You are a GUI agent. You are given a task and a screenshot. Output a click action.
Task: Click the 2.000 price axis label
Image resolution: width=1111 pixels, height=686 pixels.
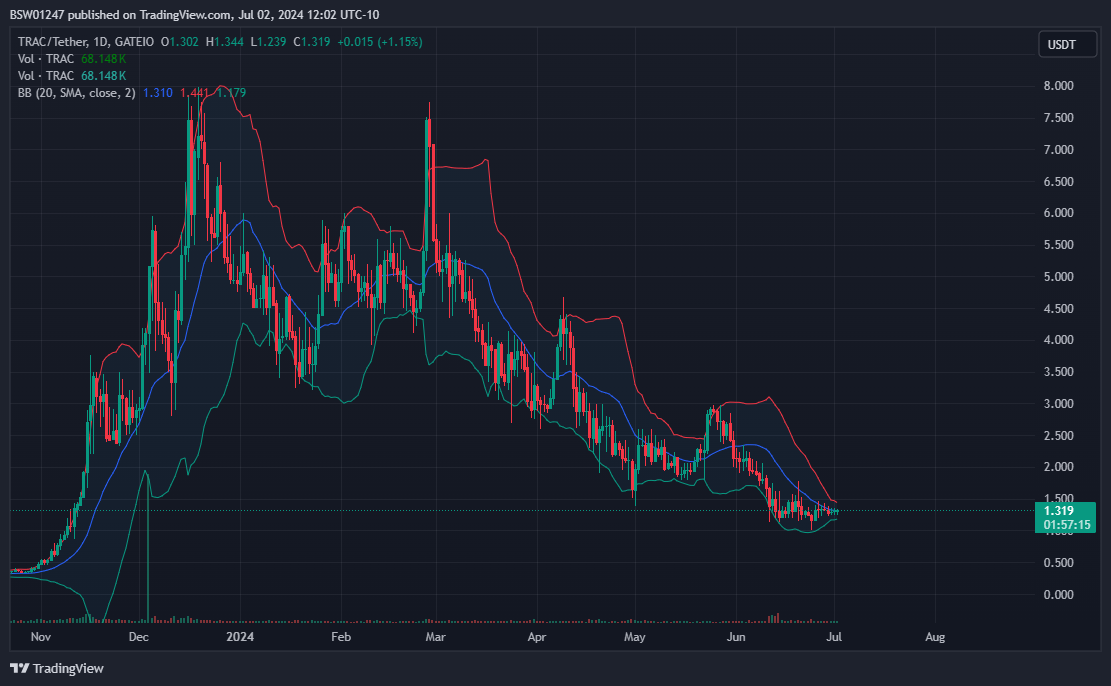click(1059, 466)
